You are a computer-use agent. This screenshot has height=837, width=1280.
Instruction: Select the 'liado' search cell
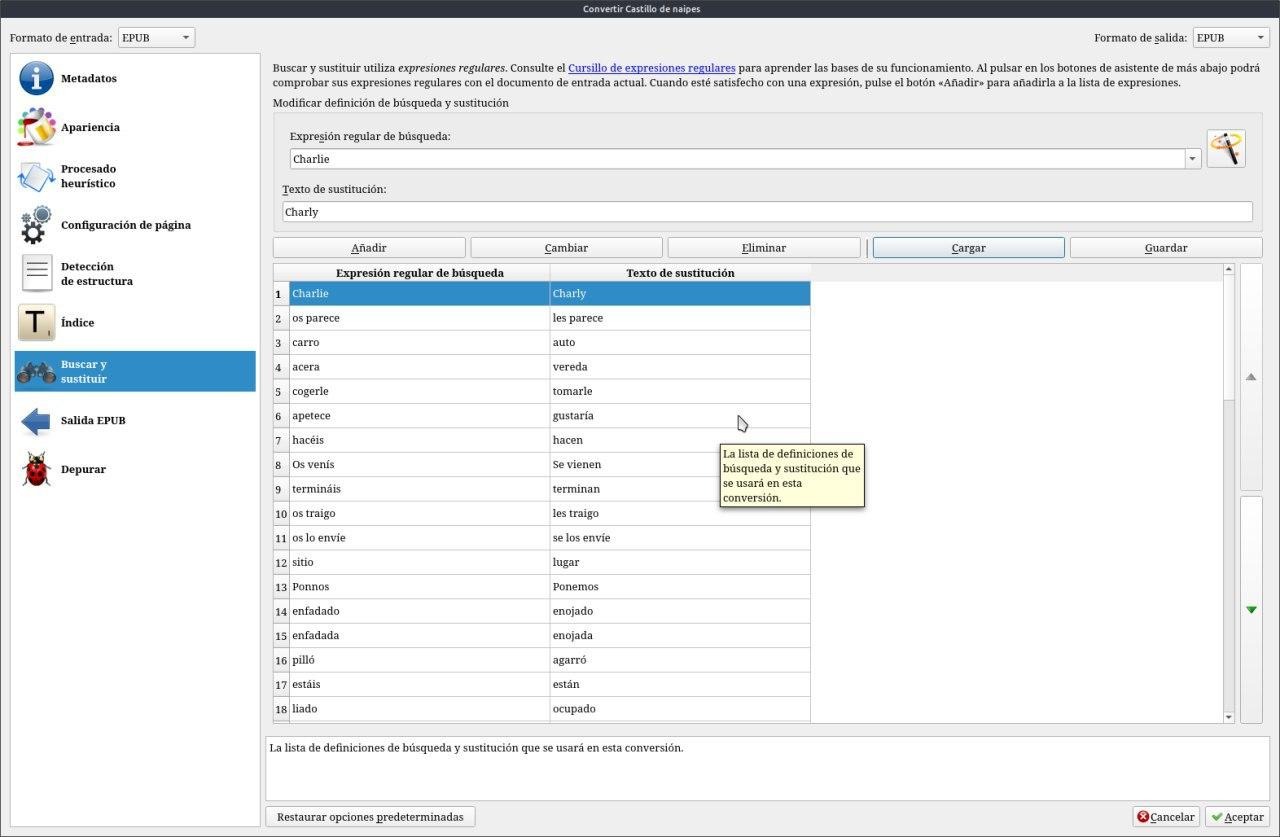419,710
